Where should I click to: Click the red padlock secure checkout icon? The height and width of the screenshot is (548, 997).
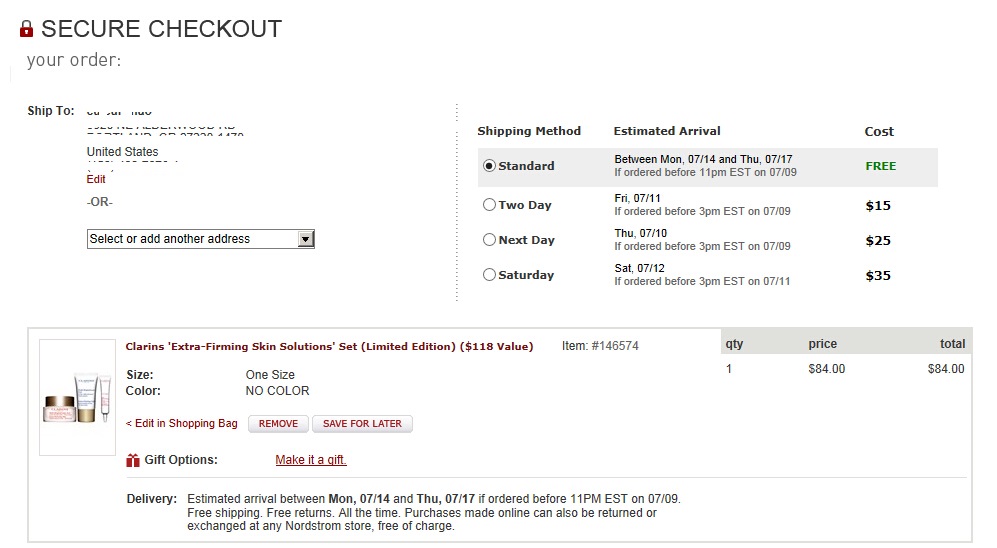click(26, 29)
